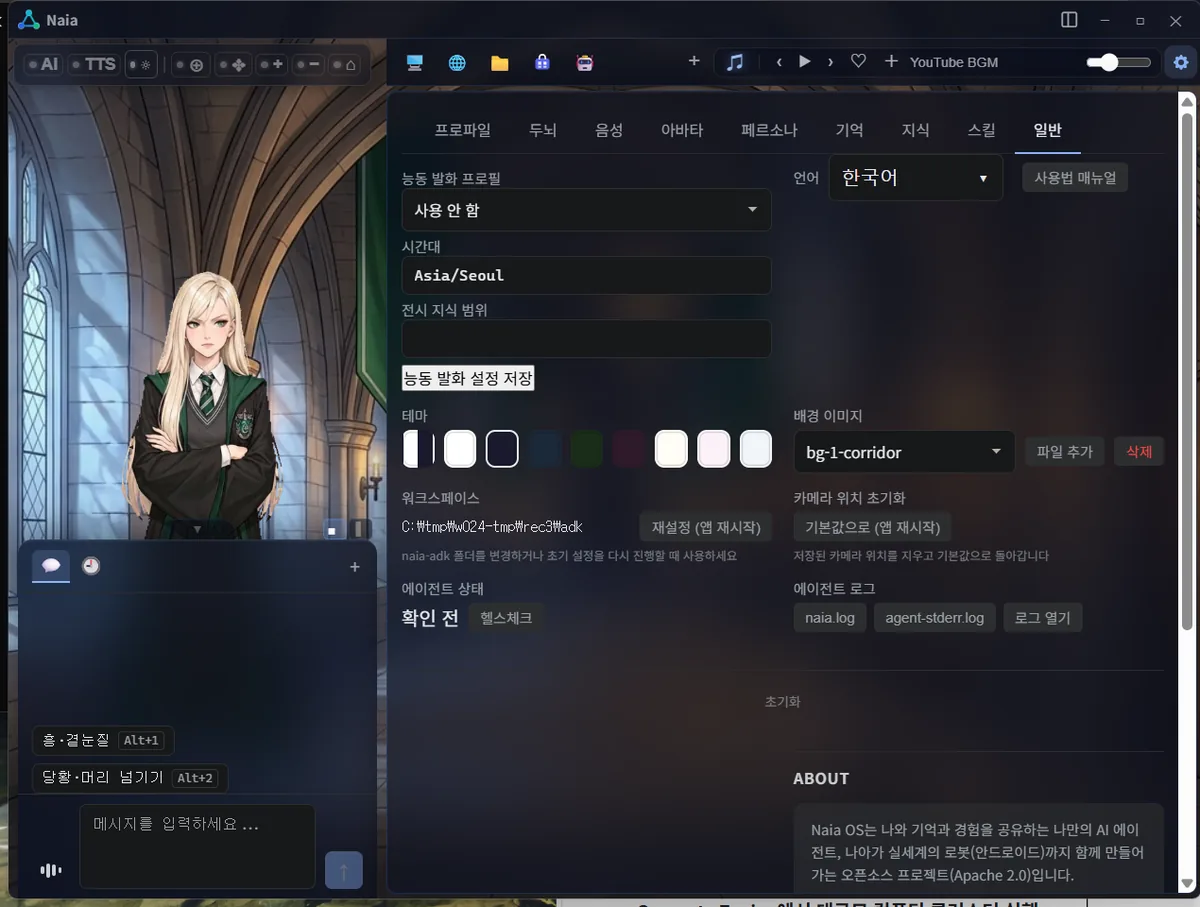The height and width of the screenshot is (907, 1200).
Task: Click the heart favorite icon
Action: pos(858,62)
